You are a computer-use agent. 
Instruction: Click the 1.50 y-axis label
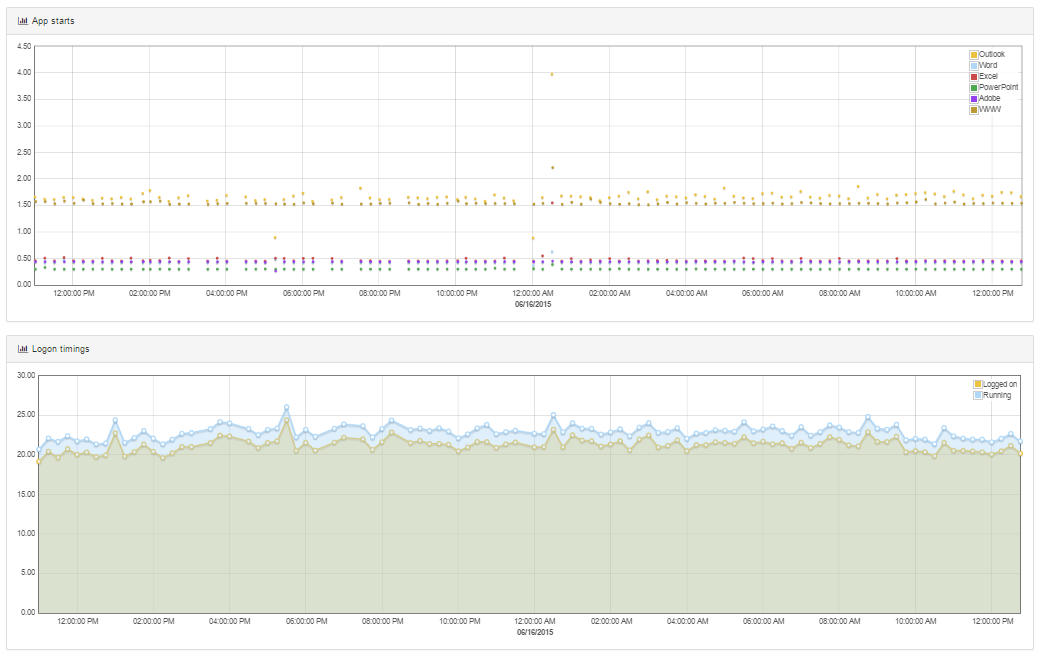24,205
